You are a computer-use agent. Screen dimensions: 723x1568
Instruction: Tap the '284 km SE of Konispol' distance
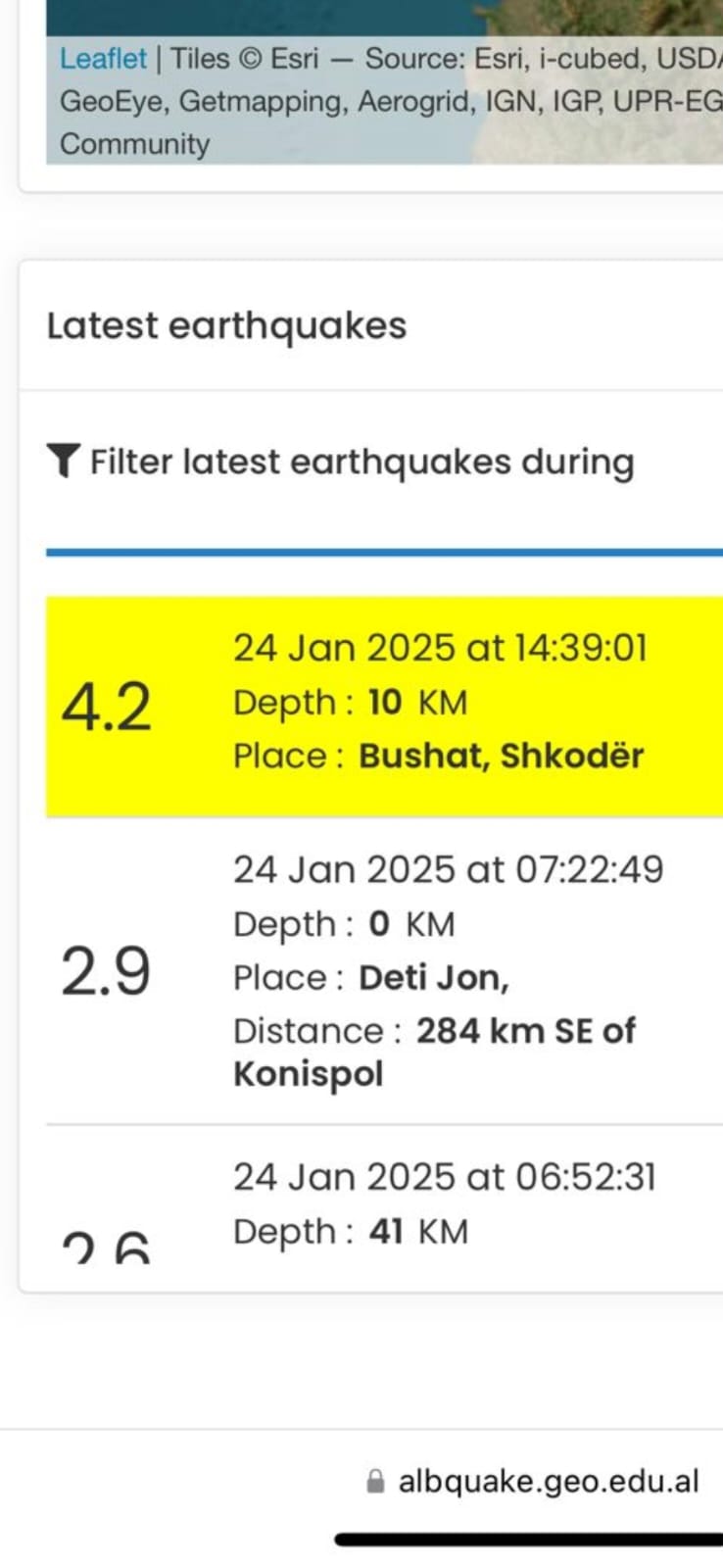434,1052
